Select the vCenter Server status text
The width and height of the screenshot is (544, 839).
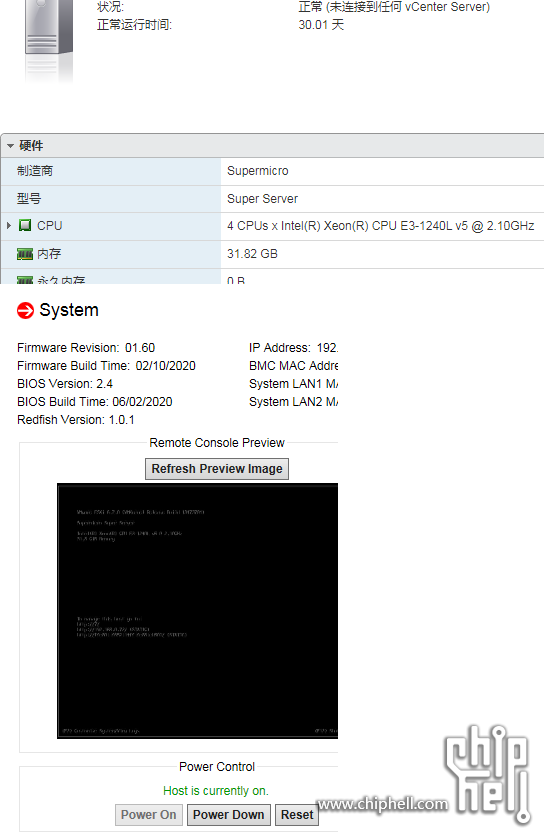[x=394, y=7]
